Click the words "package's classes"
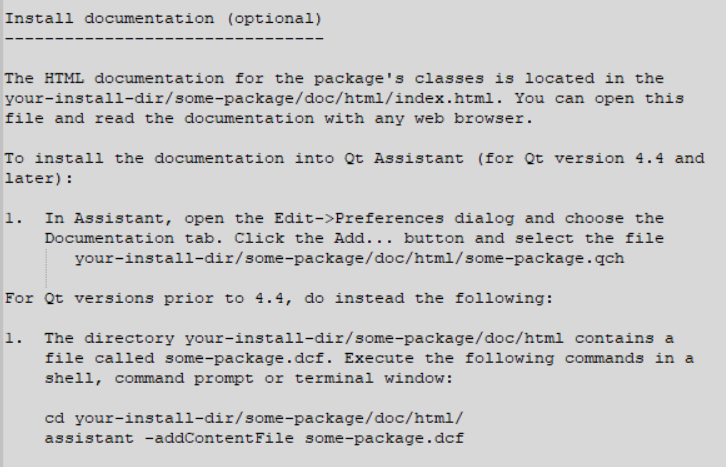Screen dimensions: 726x467 click(399, 78)
